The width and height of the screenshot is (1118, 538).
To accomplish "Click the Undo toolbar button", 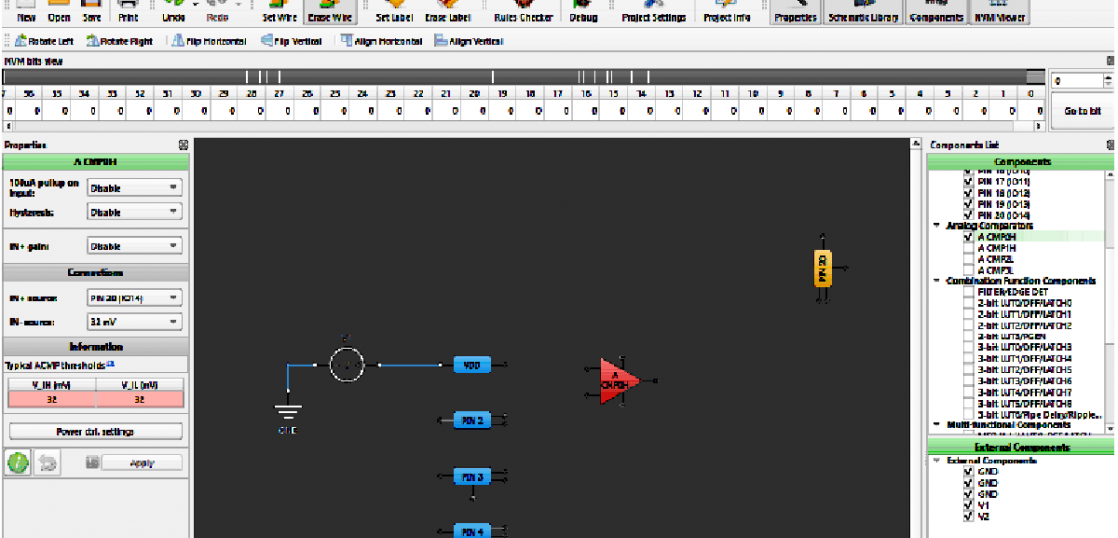I will 173,12.
